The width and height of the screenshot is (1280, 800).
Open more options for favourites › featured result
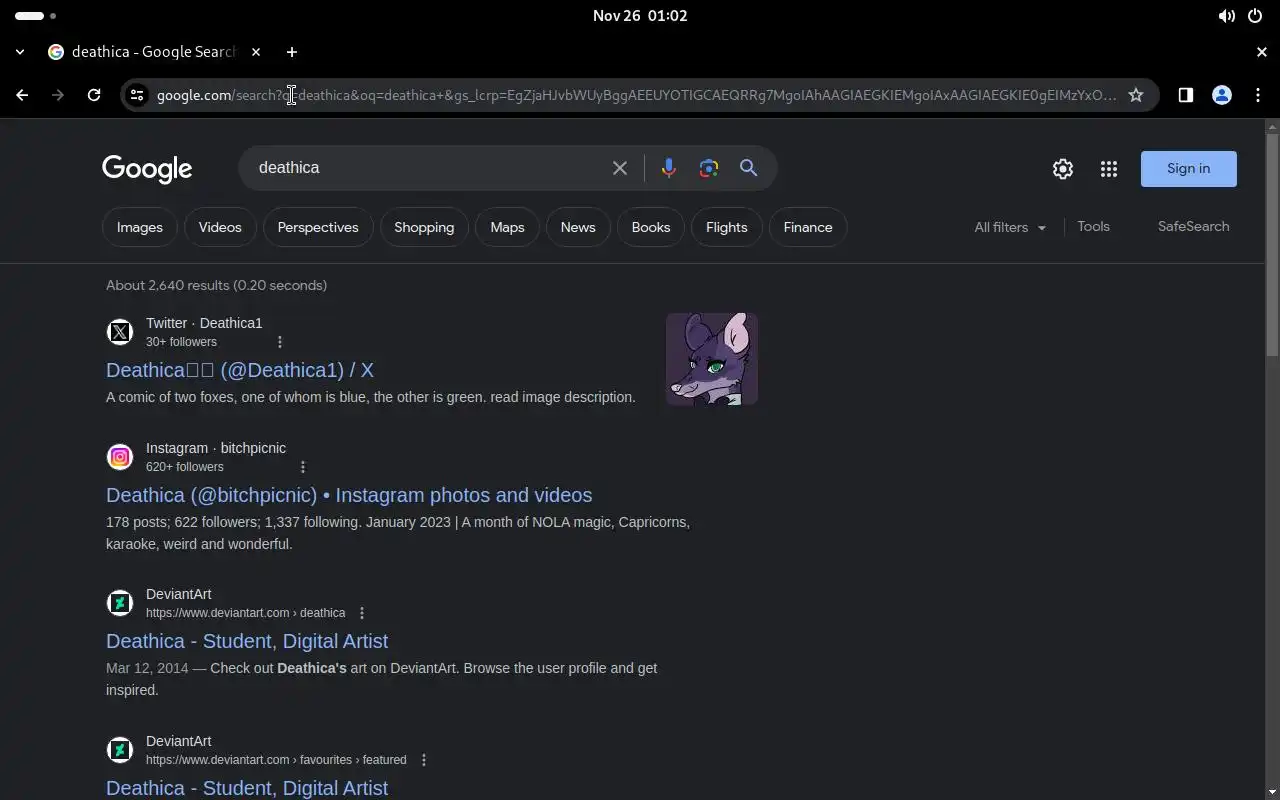(424, 760)
